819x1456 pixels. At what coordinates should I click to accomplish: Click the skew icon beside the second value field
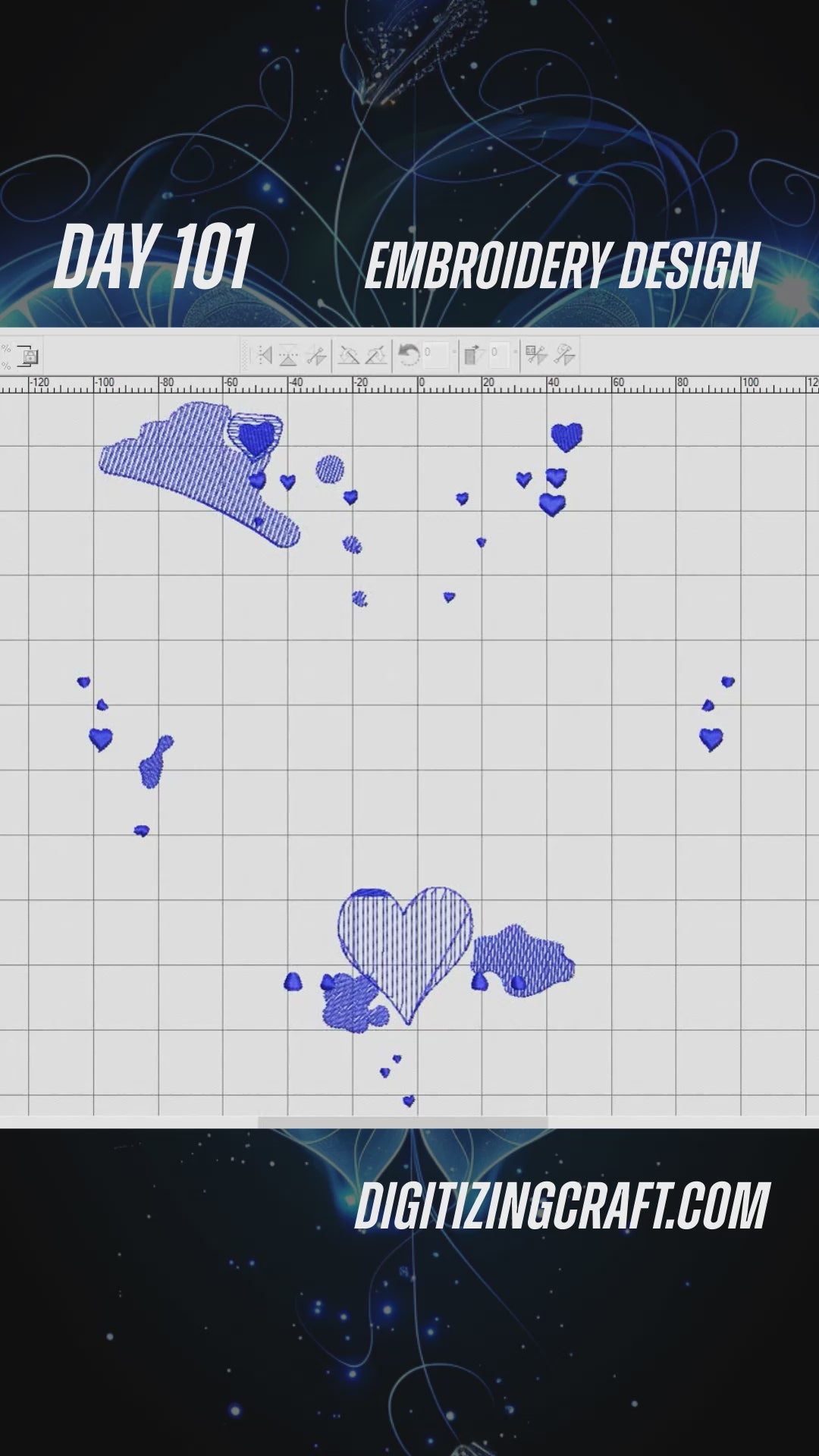(x=474, y=355)
